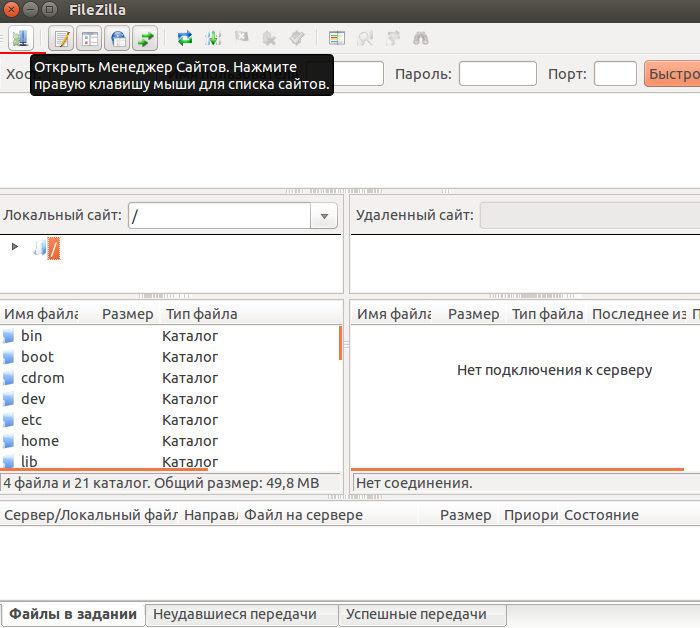Click the Порт port field

tap(615, 74)
